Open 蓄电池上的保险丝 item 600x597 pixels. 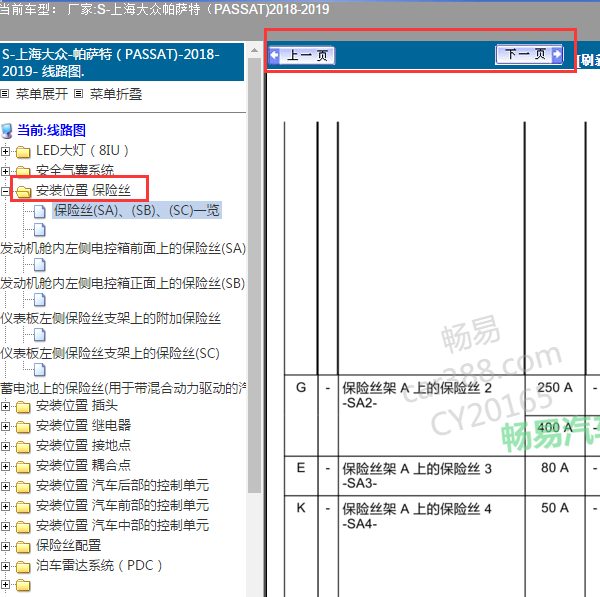(x=123, y=388)
